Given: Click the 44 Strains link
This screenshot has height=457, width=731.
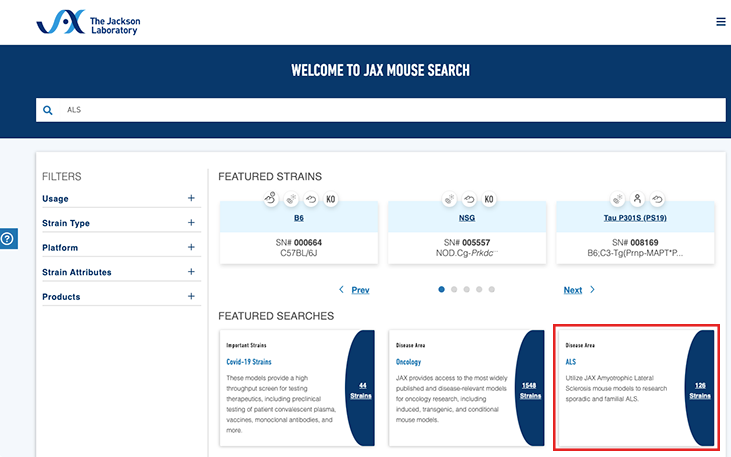Looking at the screenshot, I should coord(361,391).
